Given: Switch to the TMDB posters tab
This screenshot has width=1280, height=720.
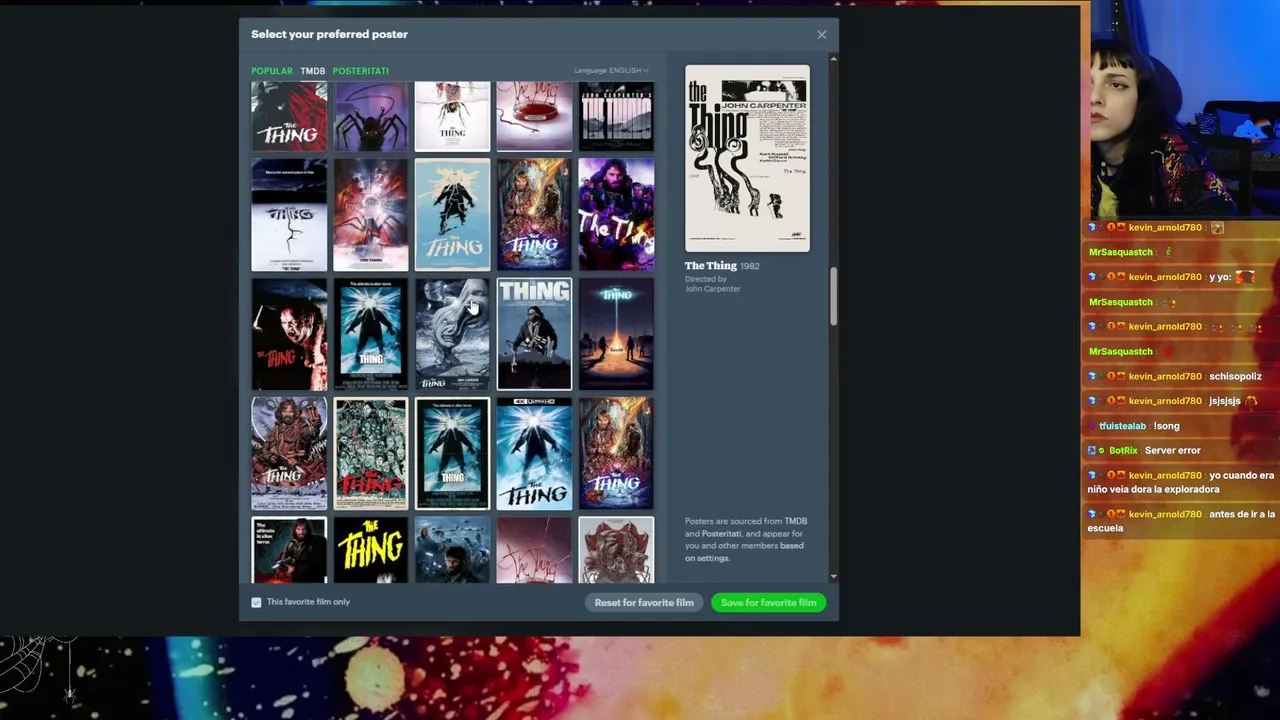Looking at the screenshot, I should coord(313,71).
